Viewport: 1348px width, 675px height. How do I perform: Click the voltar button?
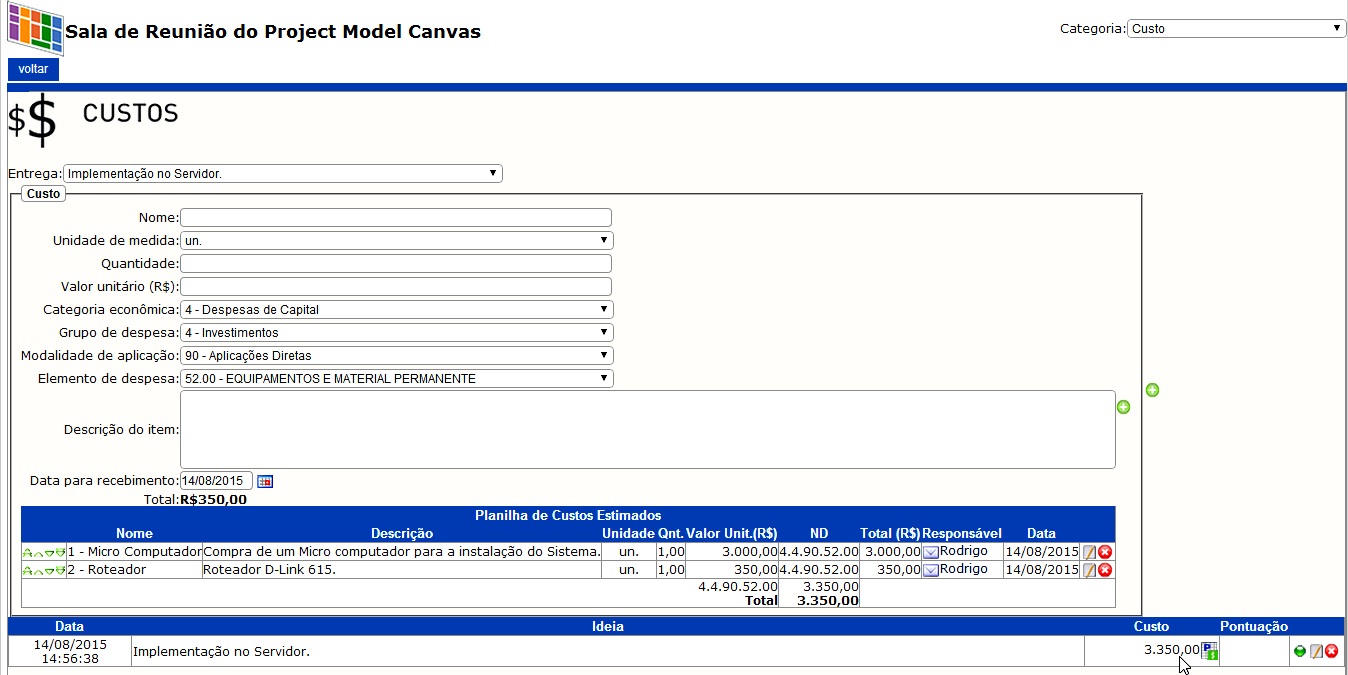(x=33, y=69)
